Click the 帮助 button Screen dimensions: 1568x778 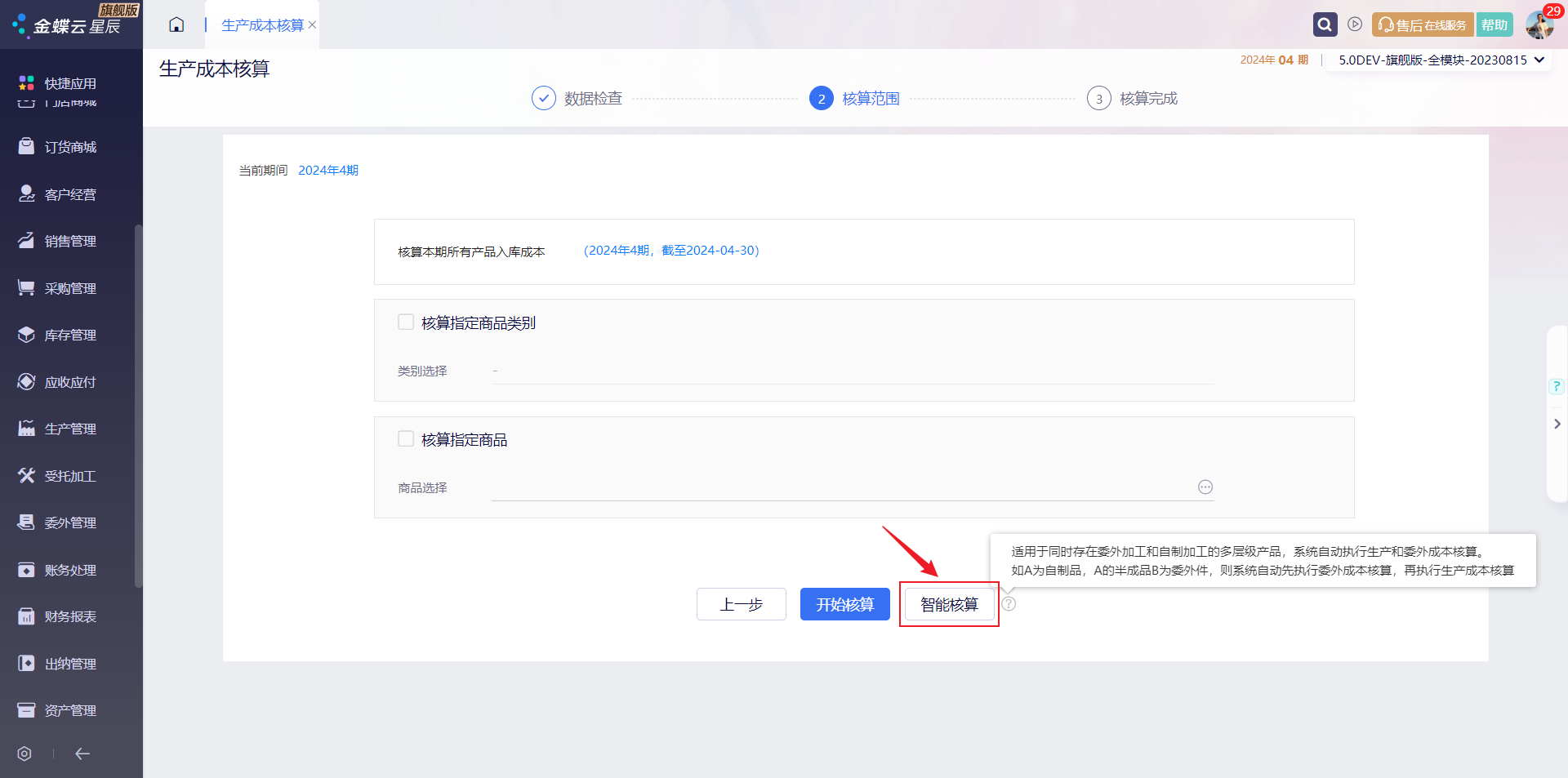(x=1494, y=25)
